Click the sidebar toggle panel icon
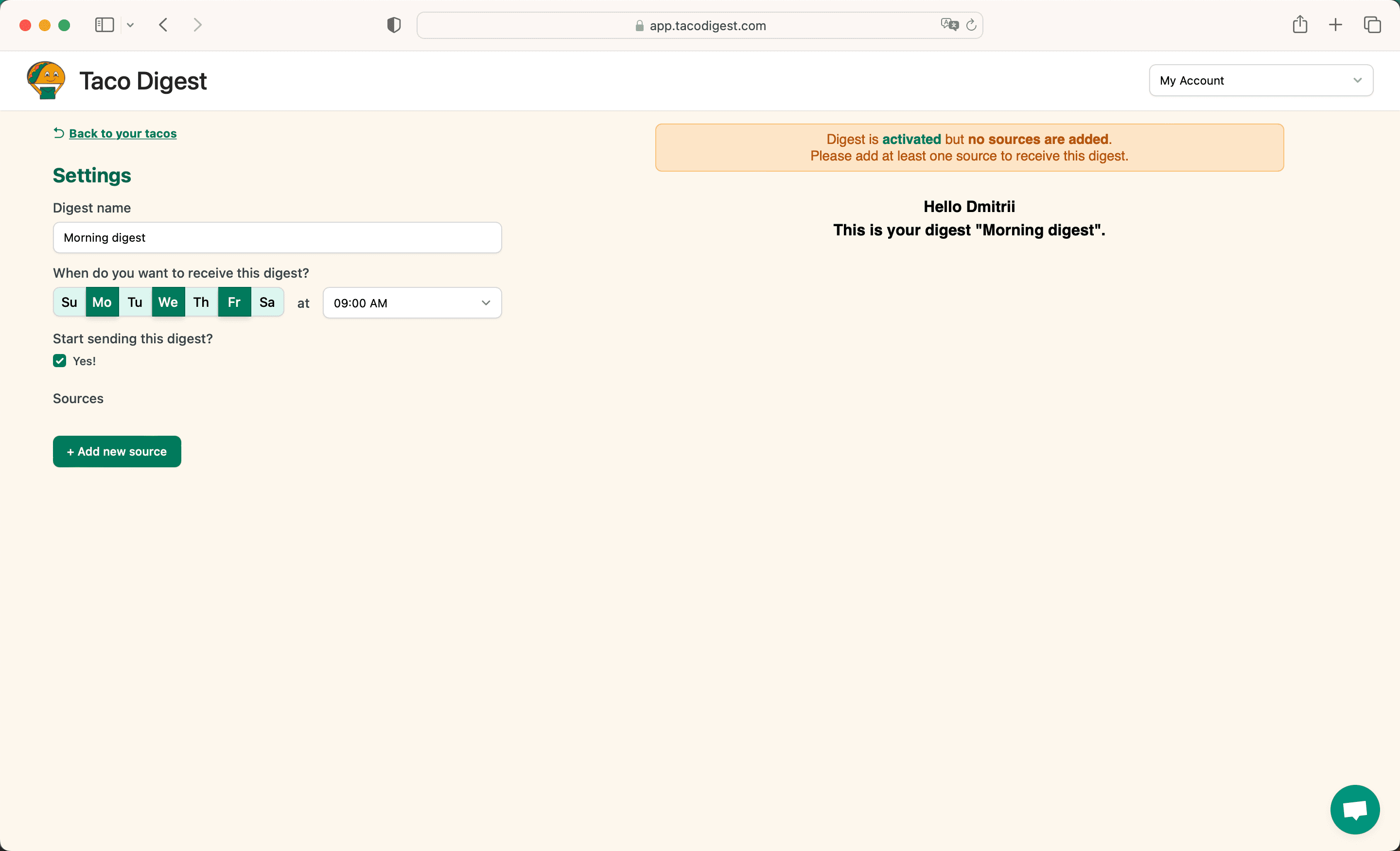 pyautogui.click(x=105, y=25)
